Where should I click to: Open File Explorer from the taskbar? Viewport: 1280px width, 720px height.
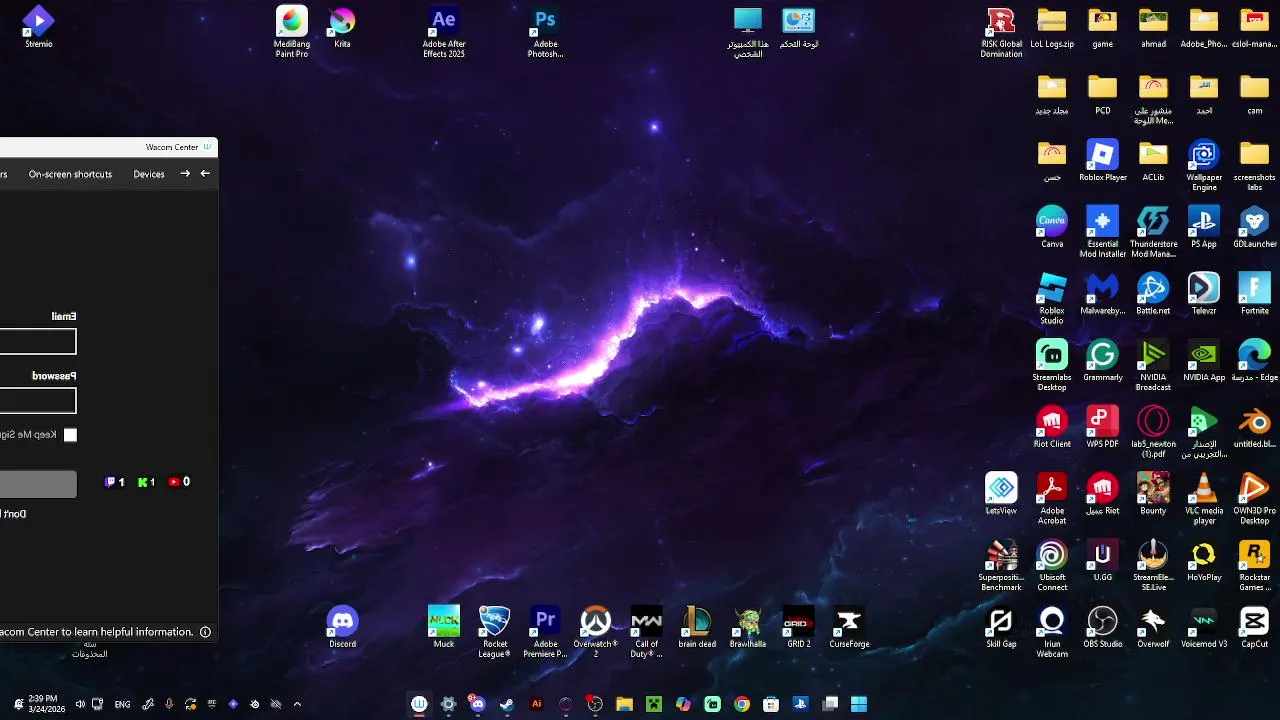[624, 704]
